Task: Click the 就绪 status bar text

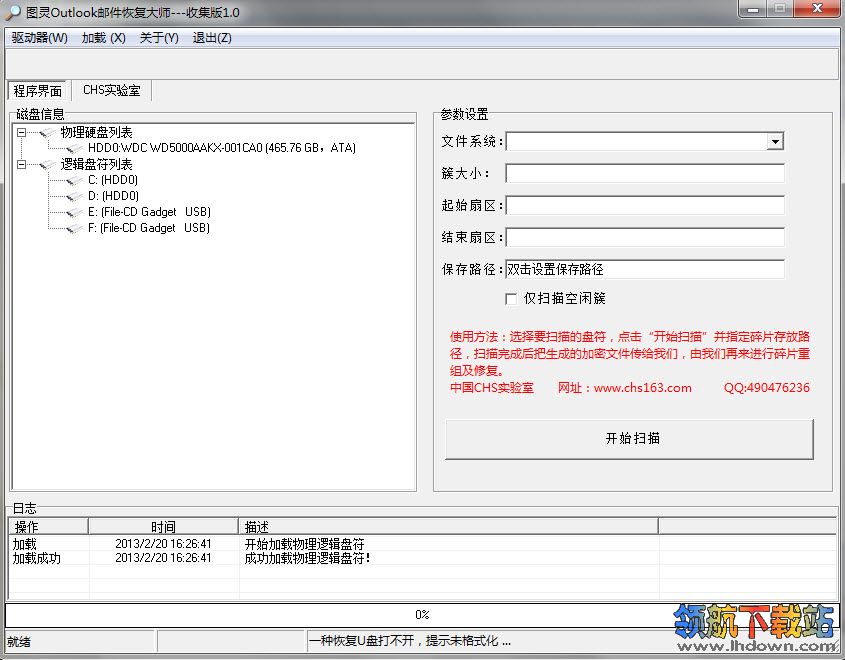Action: tap(19, 642)
